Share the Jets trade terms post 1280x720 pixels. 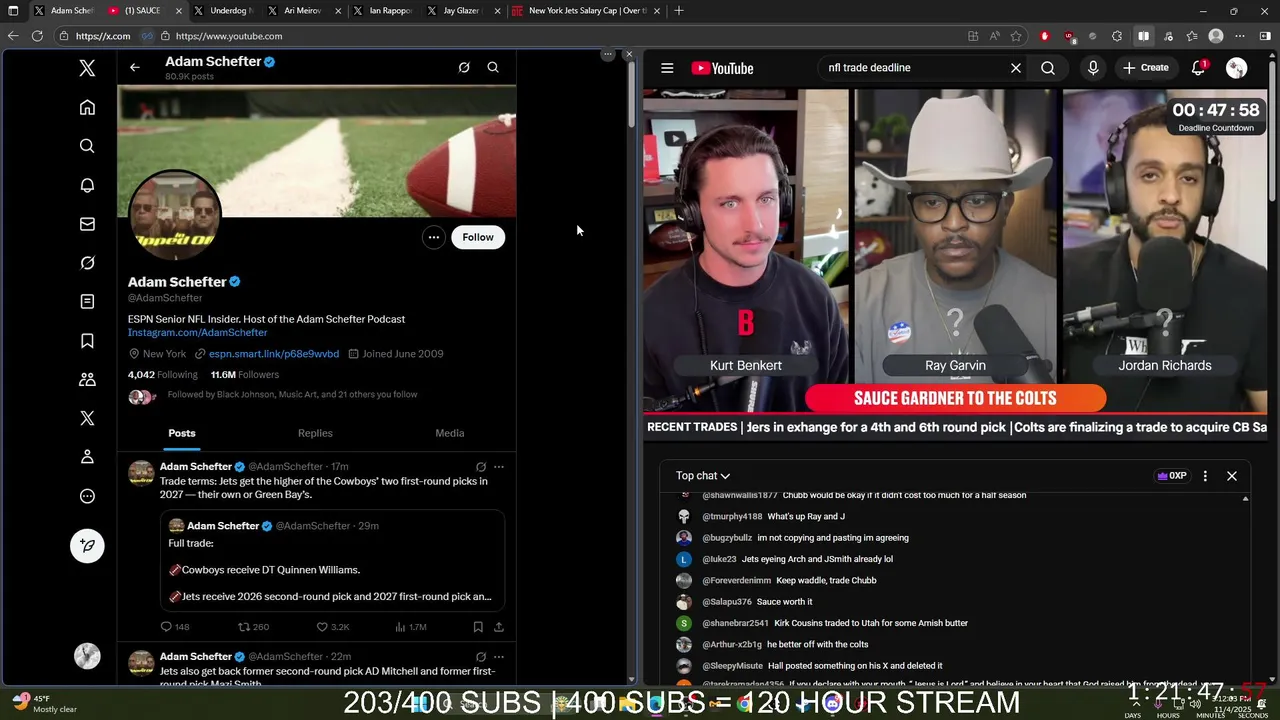(x=499, y=627)
